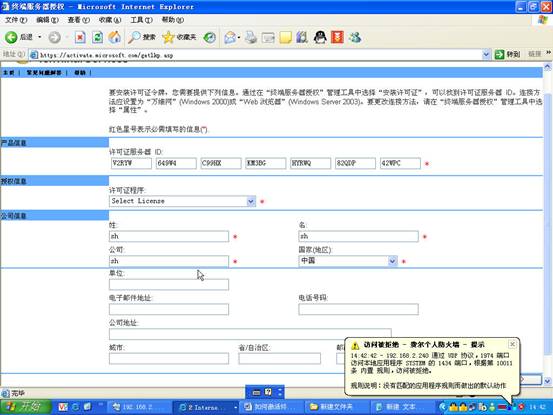Click the 姓 (last name) field

(169, 236)
